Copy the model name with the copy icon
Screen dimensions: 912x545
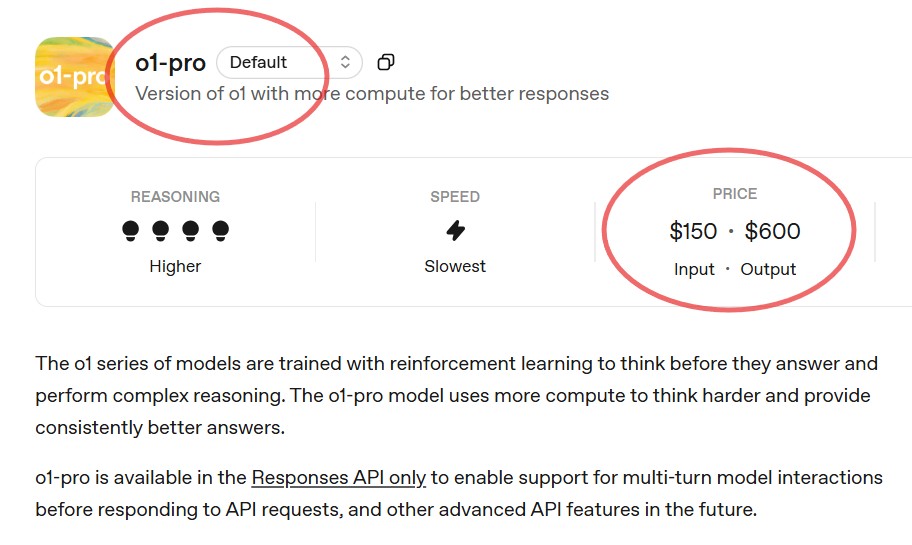point(386,62)
